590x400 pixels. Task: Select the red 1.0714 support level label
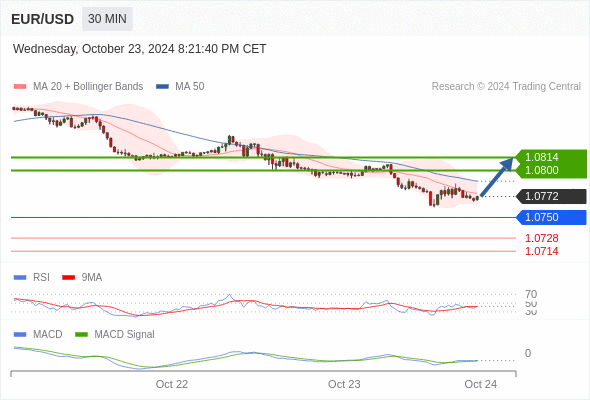pos(541,251)
